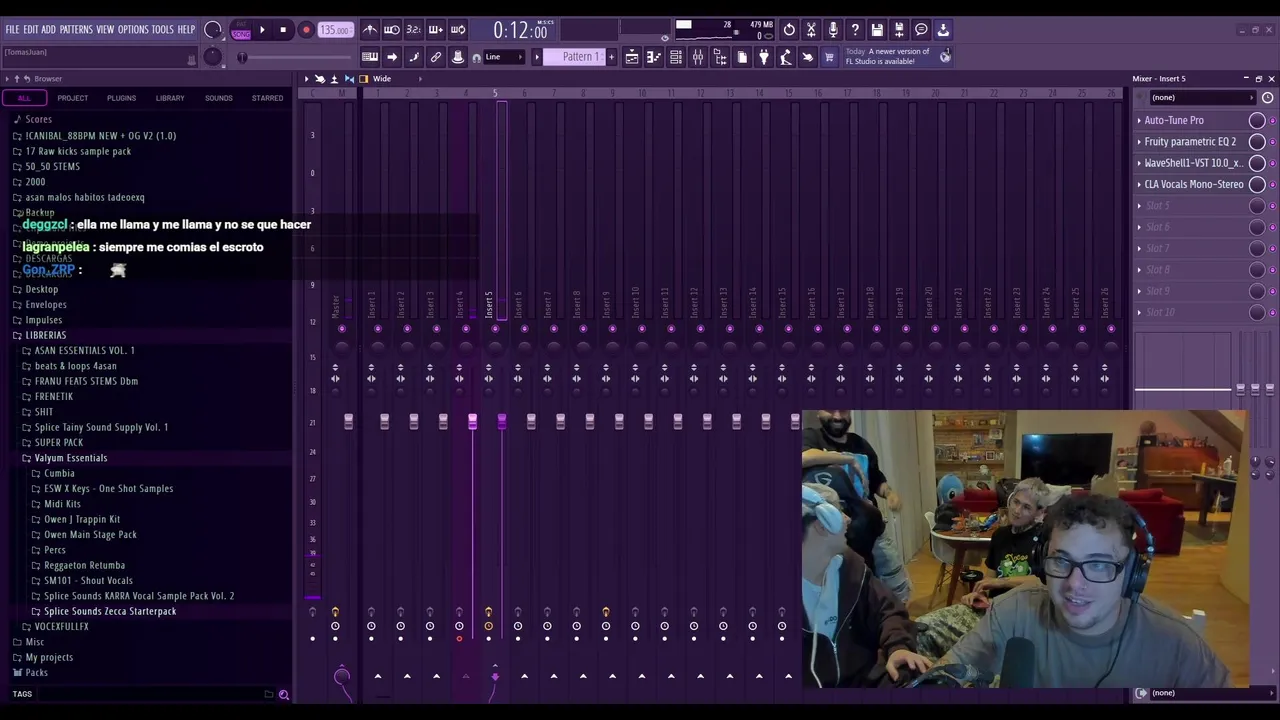Screen dimensions: 1280x720
Task: Open the Mixer view icon
Action: click(x=698, y=57)
